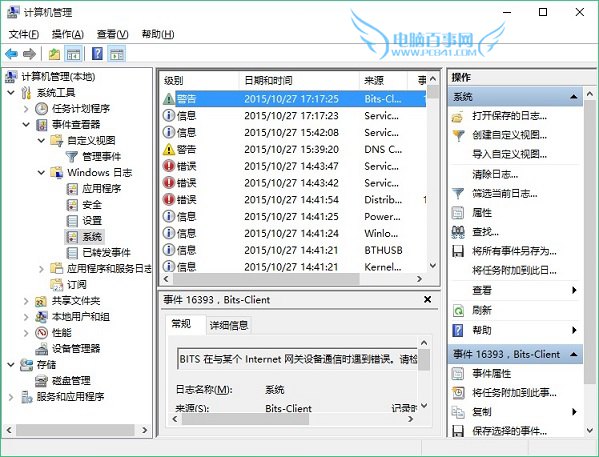599x457 pixels.
Task: Expand the 共享文件夹 tree node
Action: [26, 301]
